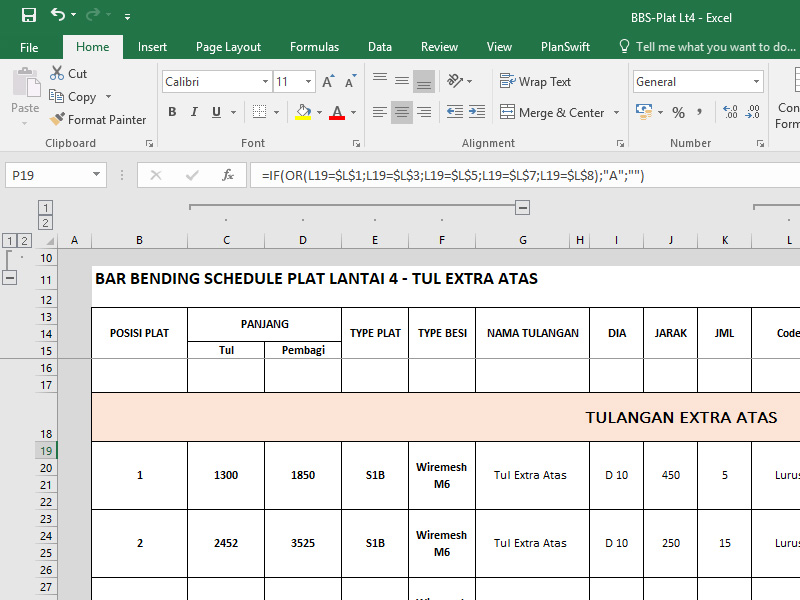Toggle italic formatting
This screenshot has height=600, width=800.
tap(193, 112)
